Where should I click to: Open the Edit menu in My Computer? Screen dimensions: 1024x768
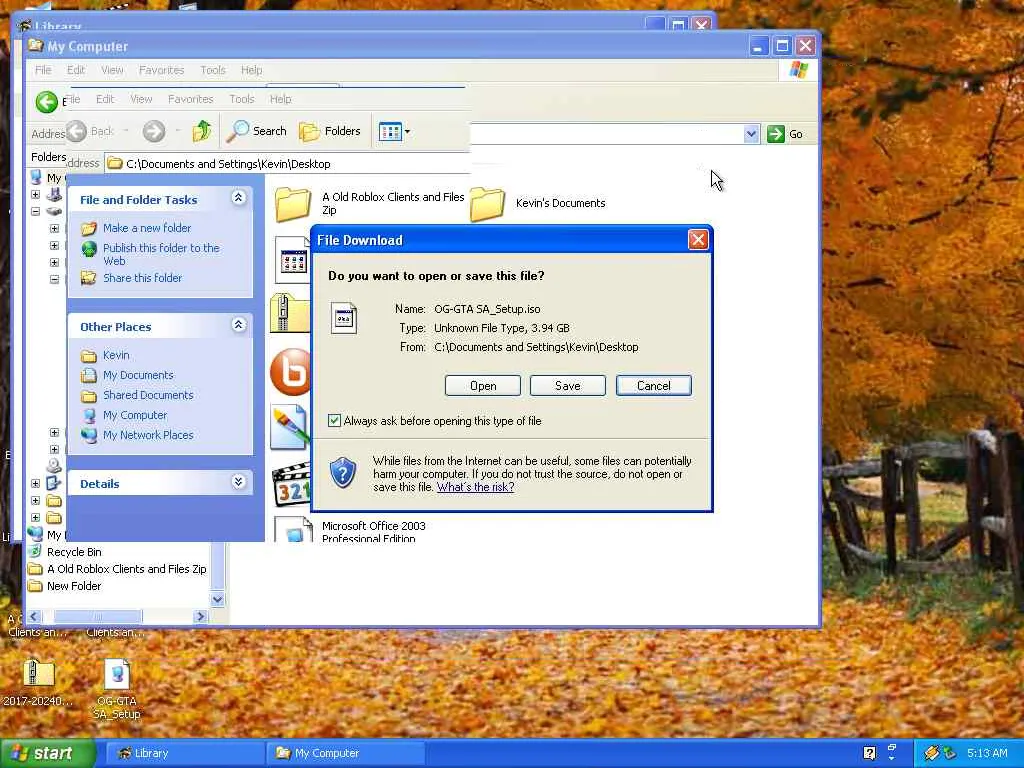click(x=76, y=70)
